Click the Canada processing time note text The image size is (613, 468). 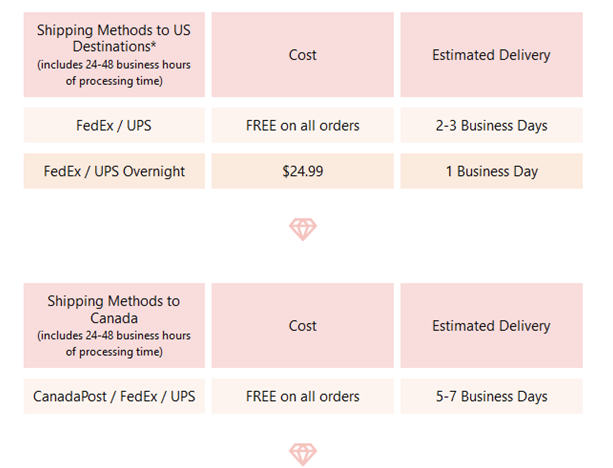click(114, 344)
